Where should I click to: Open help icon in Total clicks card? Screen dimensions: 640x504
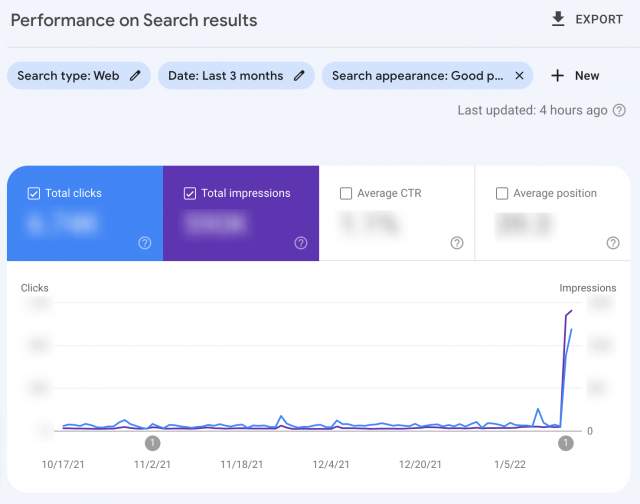(145, 243)
